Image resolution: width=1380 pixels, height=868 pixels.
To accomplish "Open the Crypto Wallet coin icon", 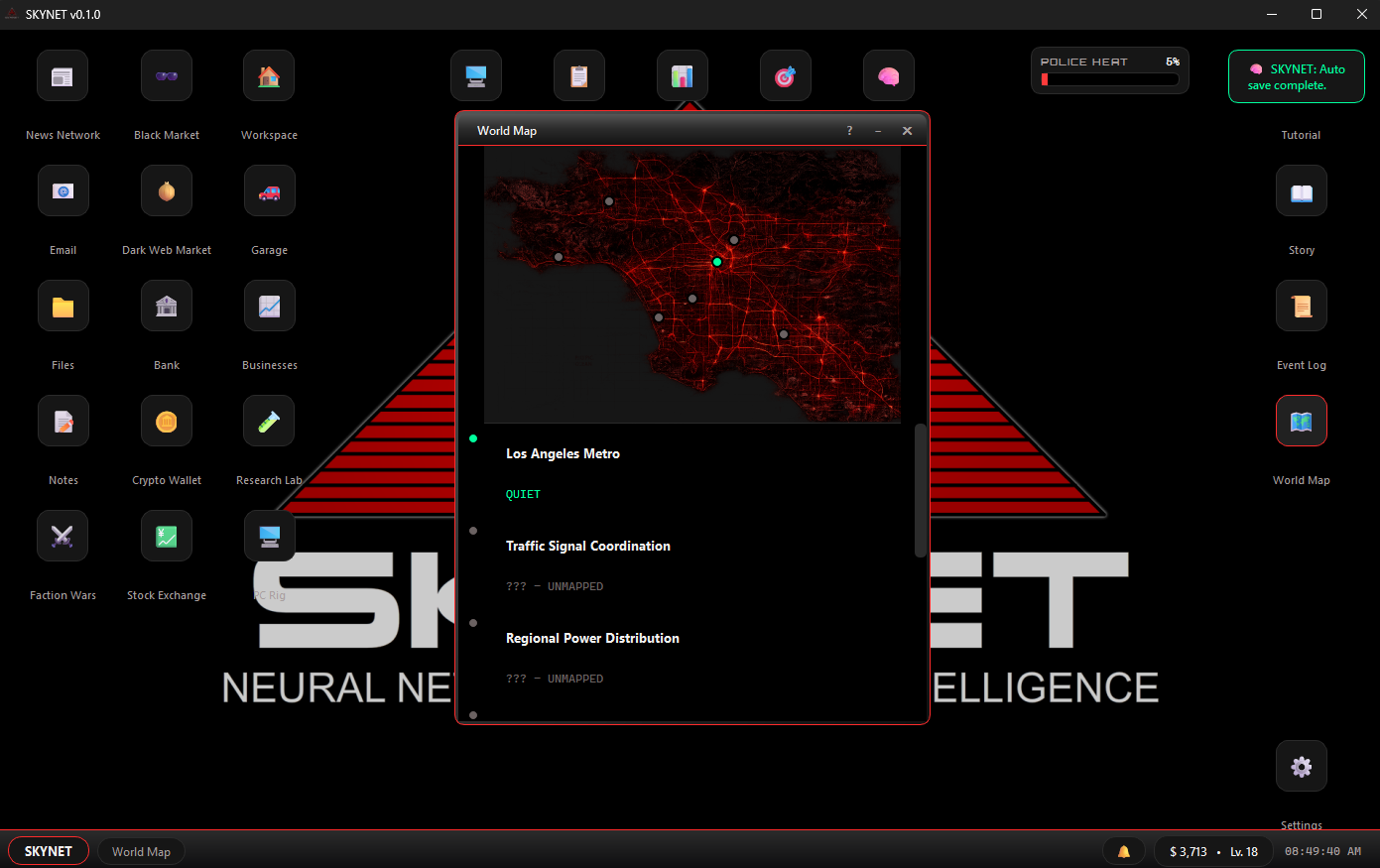I will click(x=167, y=422).
